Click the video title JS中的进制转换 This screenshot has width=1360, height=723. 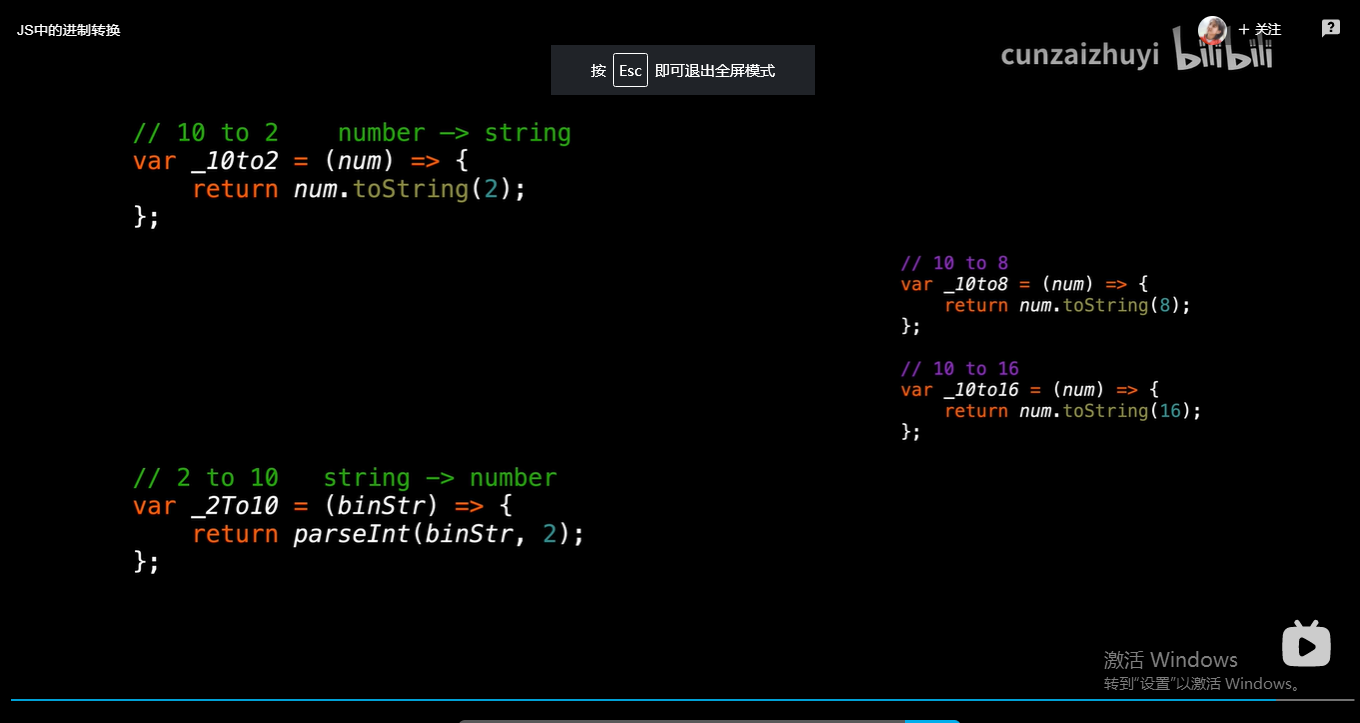coord(68,30)
